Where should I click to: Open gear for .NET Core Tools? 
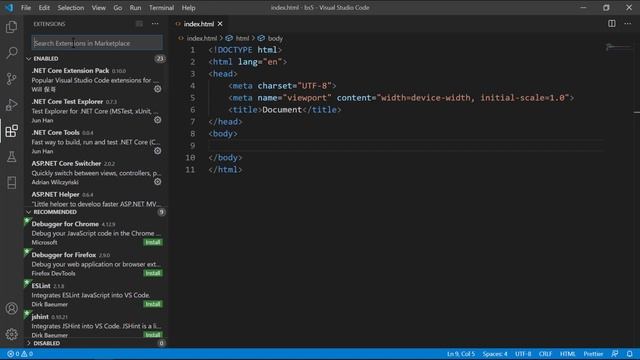[158, 151]
